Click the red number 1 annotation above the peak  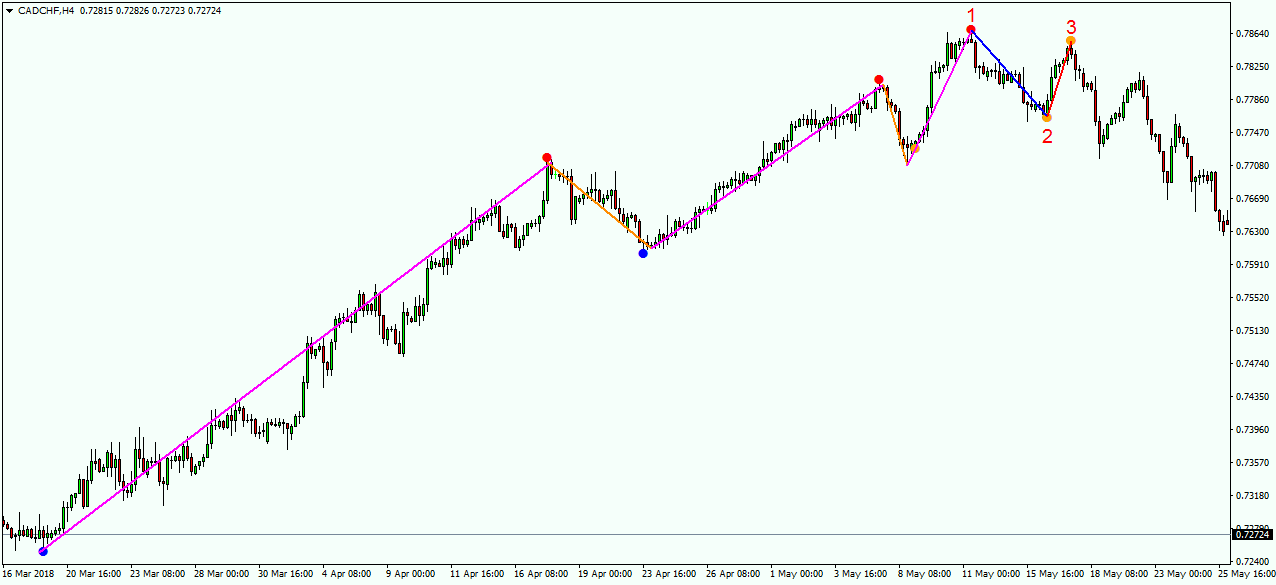tap(969, 15)
